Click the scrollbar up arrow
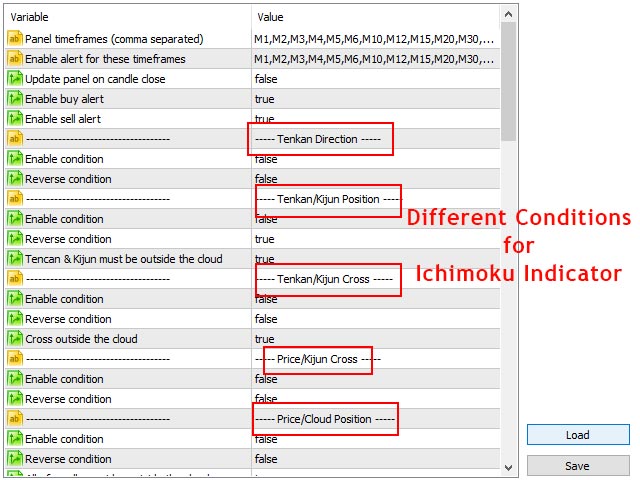The width and height of the screenshot is (640, 480). click(509, 14)
